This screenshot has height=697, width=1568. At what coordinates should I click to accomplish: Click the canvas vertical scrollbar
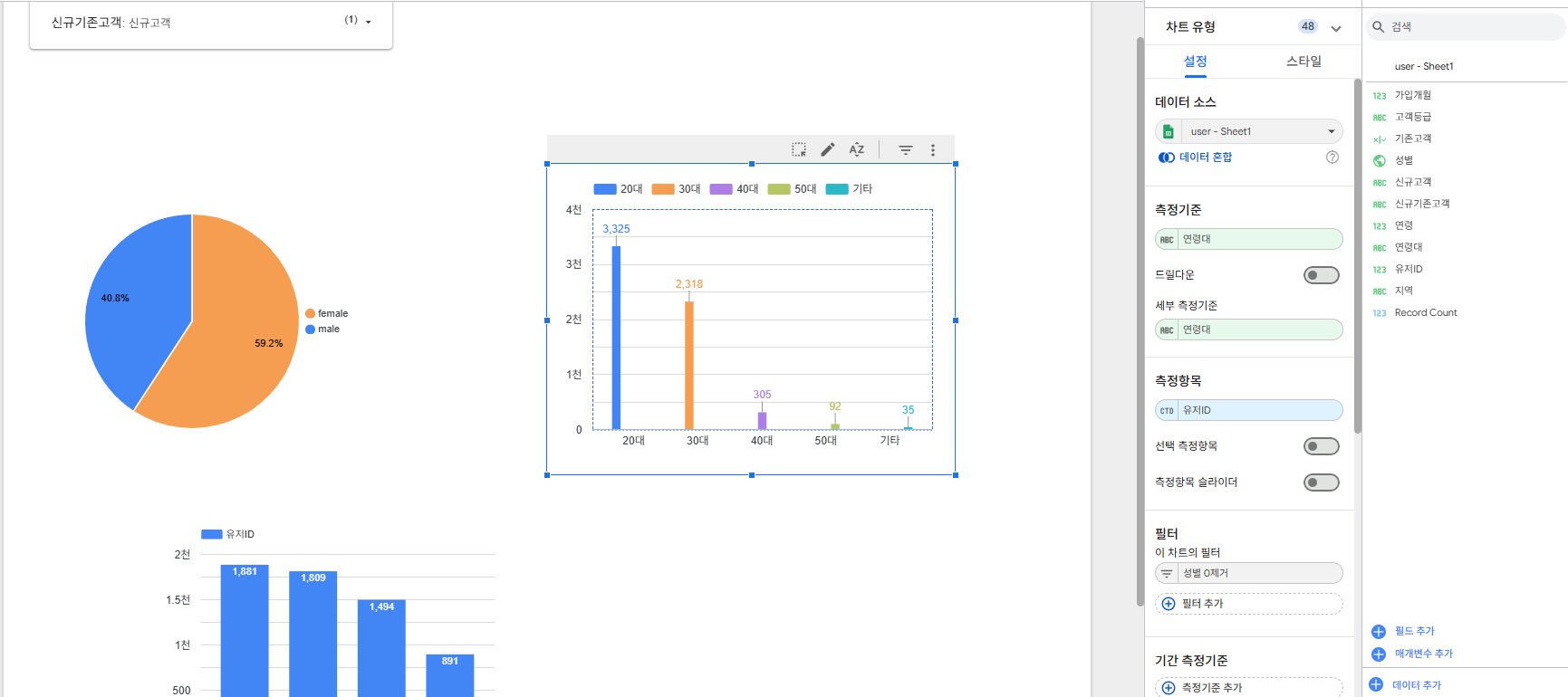click(1140, 321)
